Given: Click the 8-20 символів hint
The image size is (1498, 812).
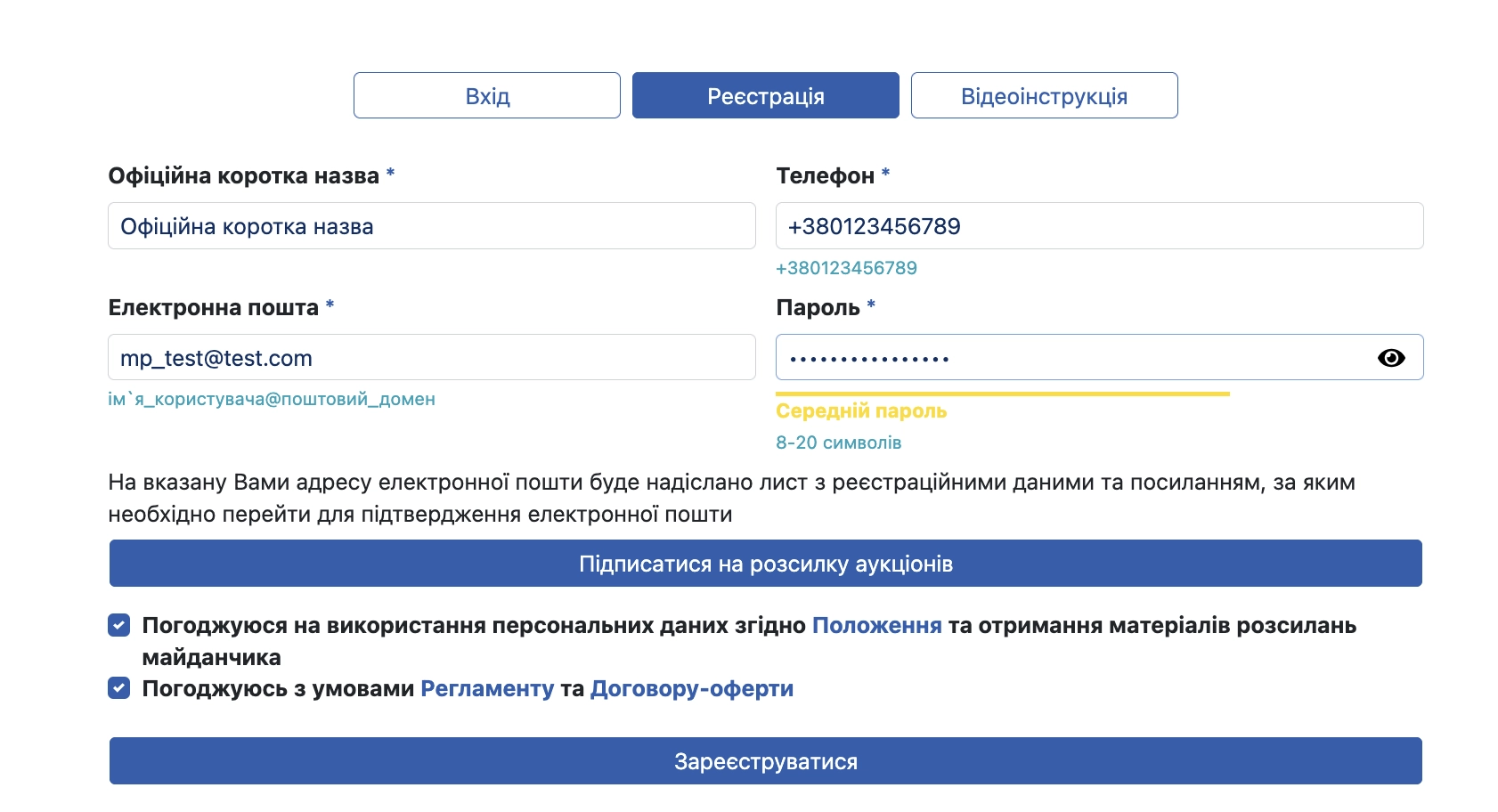Looking at the screenshot, I should [838, 443].
